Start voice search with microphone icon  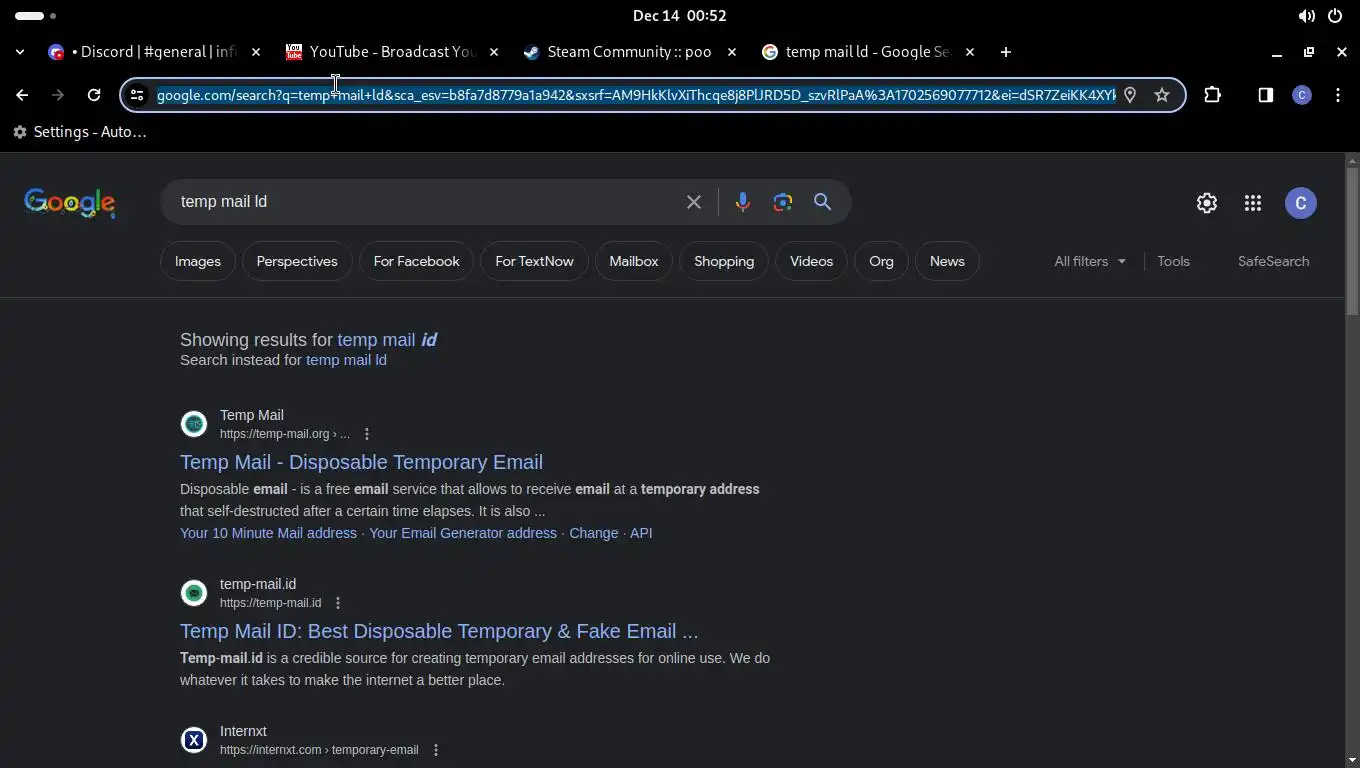[742, 202]
